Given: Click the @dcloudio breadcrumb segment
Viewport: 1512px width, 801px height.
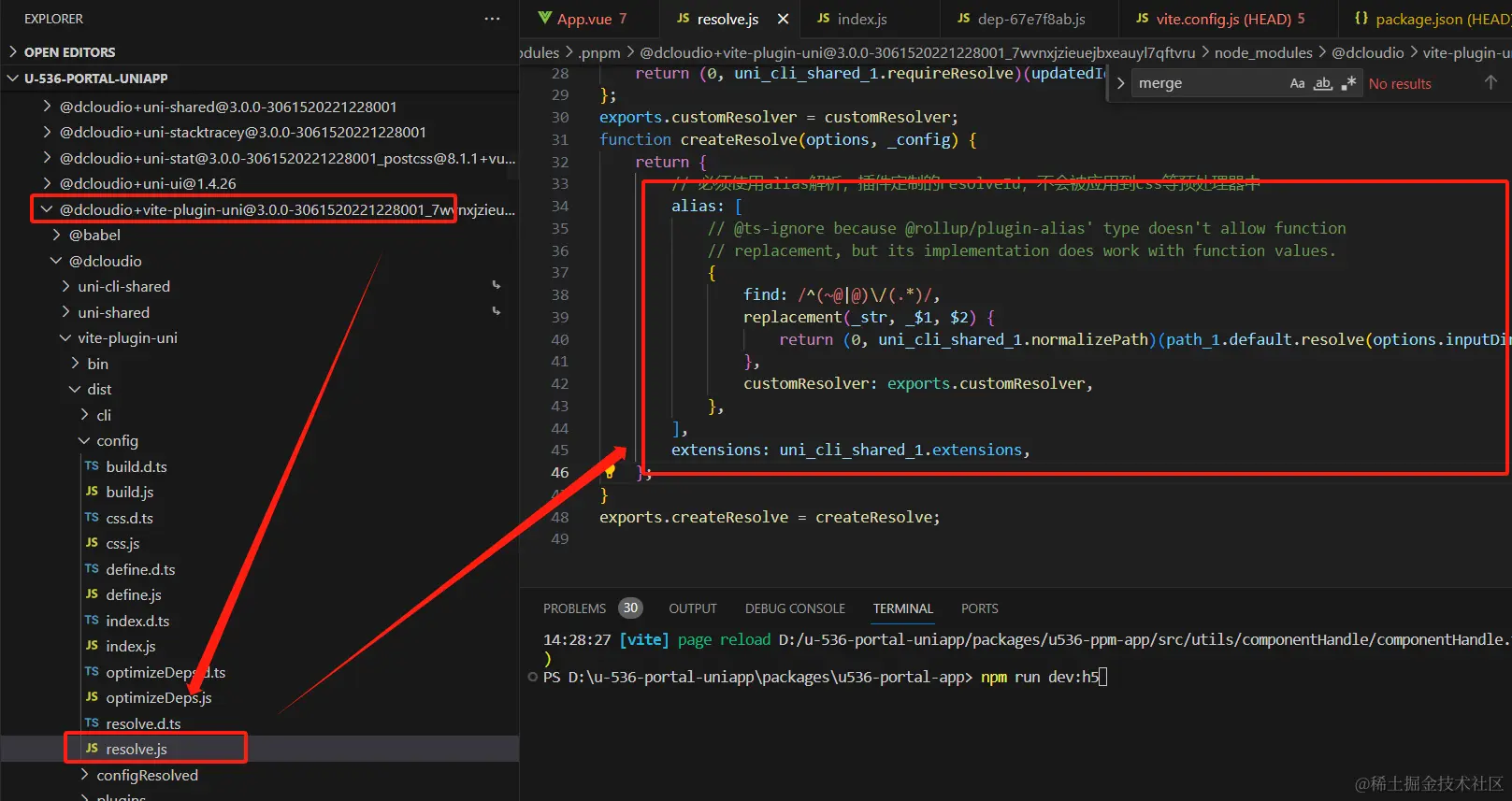Looking at the screenshot, I should click(x=1368, y=52).
